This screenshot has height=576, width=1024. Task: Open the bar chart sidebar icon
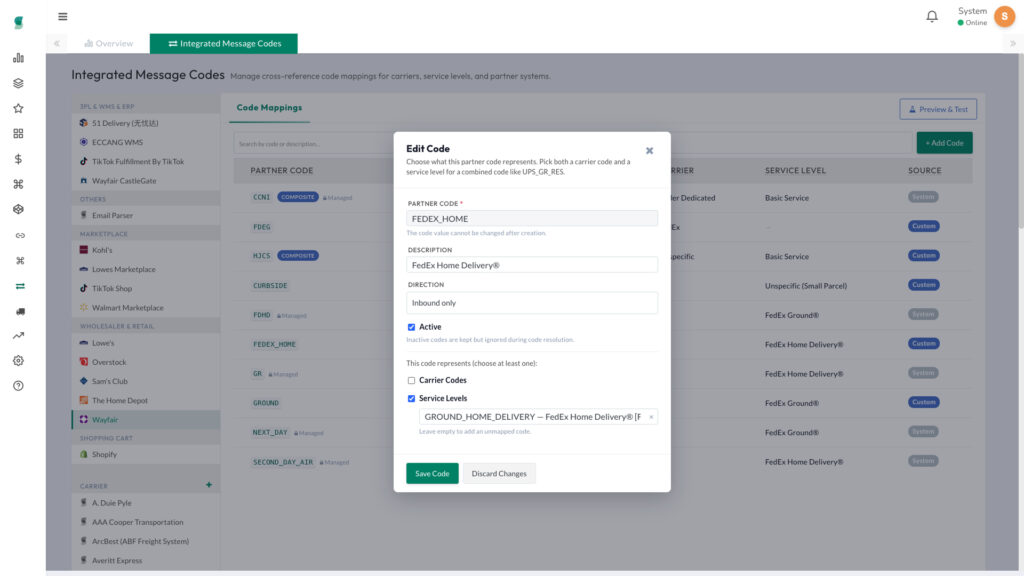pyautogui.click(x=18, y=58)
